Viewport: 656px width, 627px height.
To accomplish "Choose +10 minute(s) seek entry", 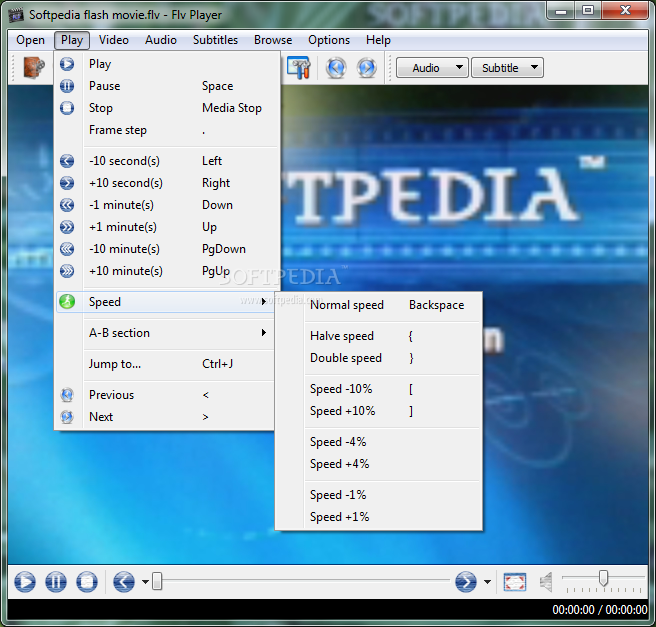I will click(x=167, y=271).
